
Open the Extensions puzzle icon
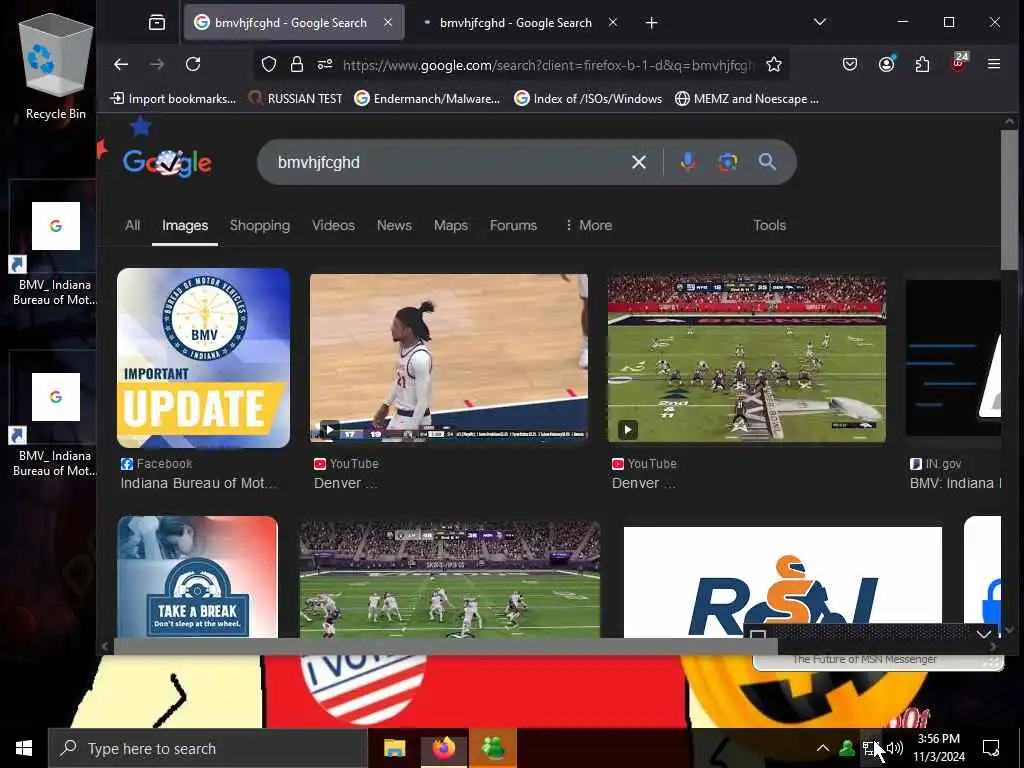pos(922,64)
